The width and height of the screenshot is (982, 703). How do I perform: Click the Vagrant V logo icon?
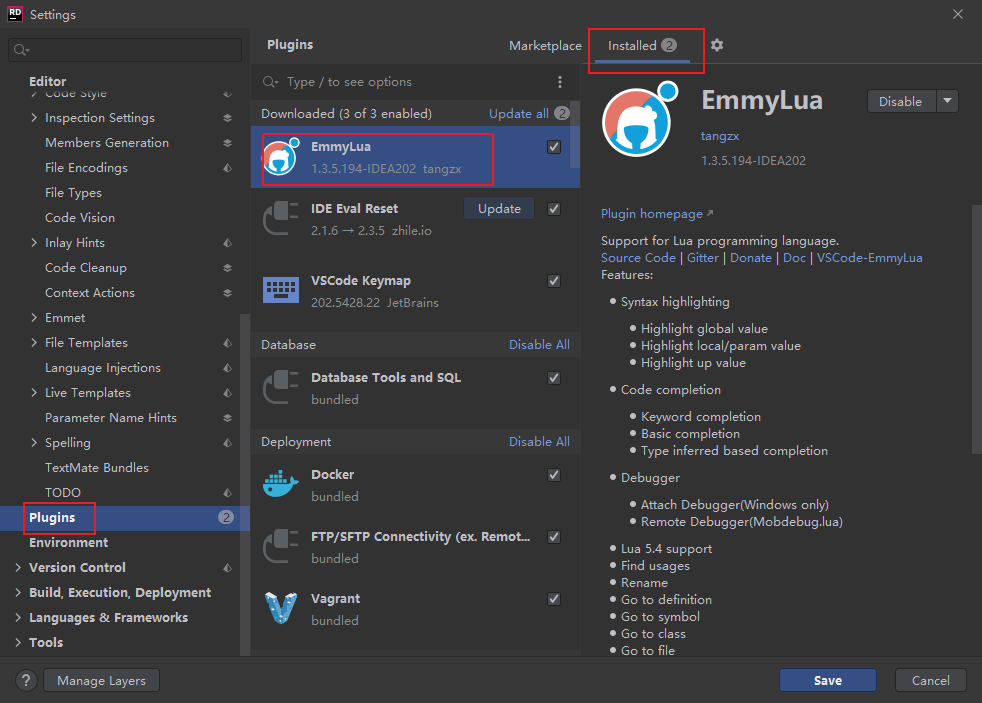(280, 608)
